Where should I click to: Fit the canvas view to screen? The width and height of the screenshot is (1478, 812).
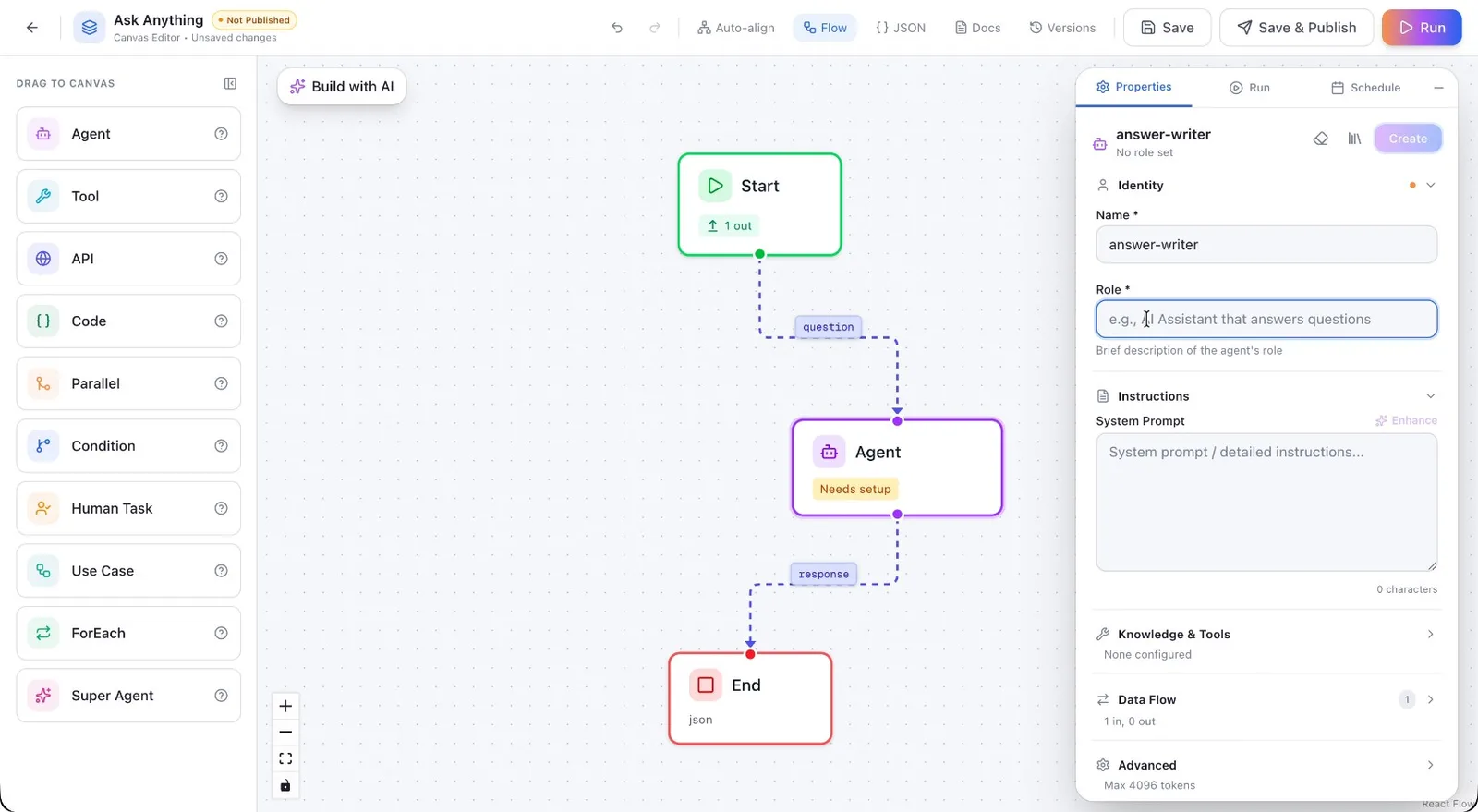[x=285, y=758]
